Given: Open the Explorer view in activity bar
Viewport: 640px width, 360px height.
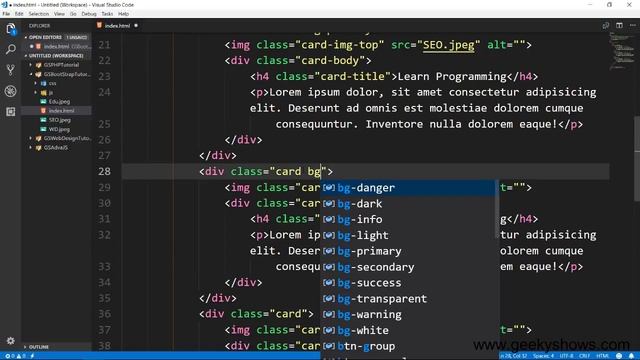Looking at the screenshot, I should [11, 29].
